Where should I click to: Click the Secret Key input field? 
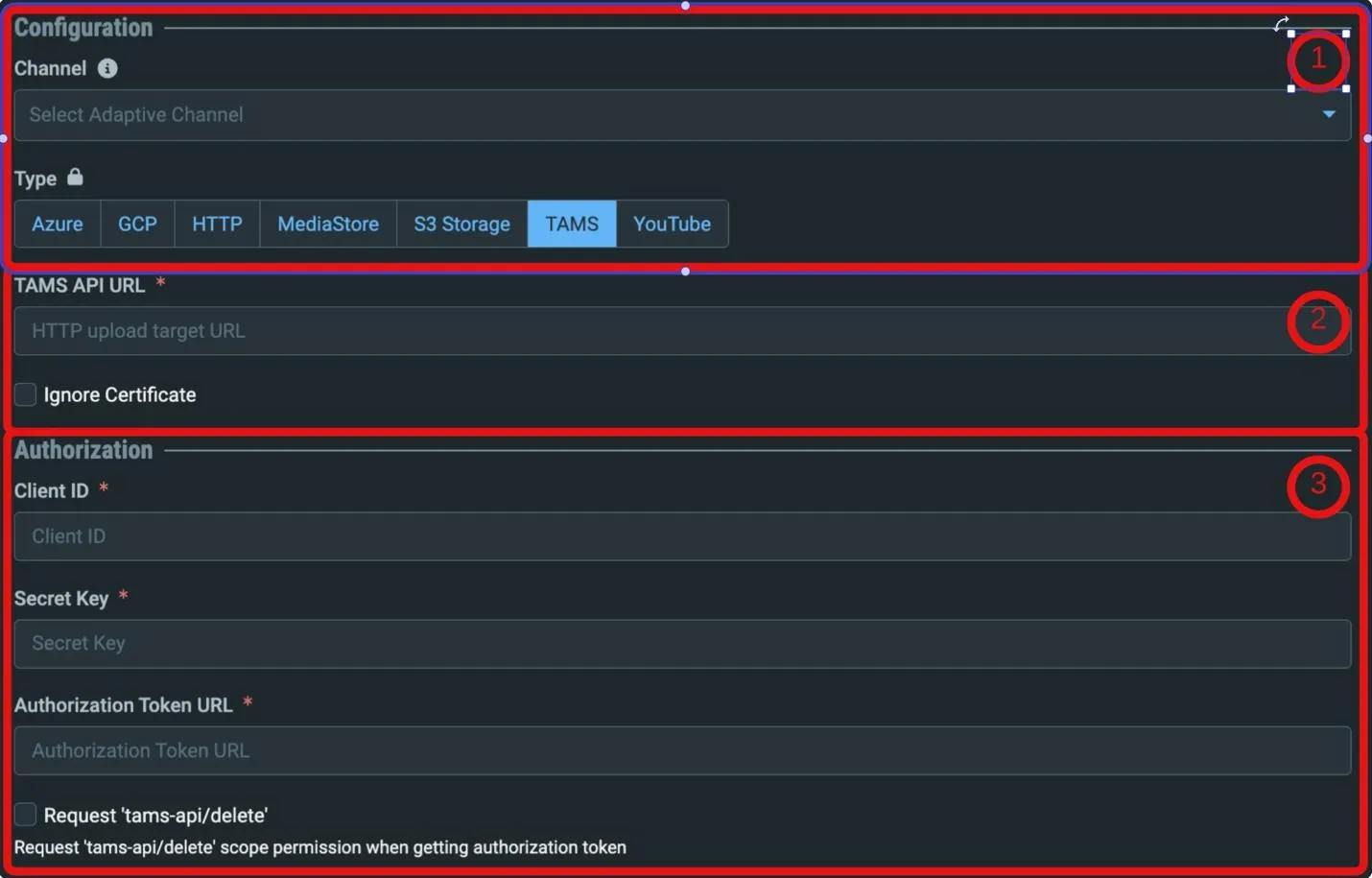click(682, 644)
